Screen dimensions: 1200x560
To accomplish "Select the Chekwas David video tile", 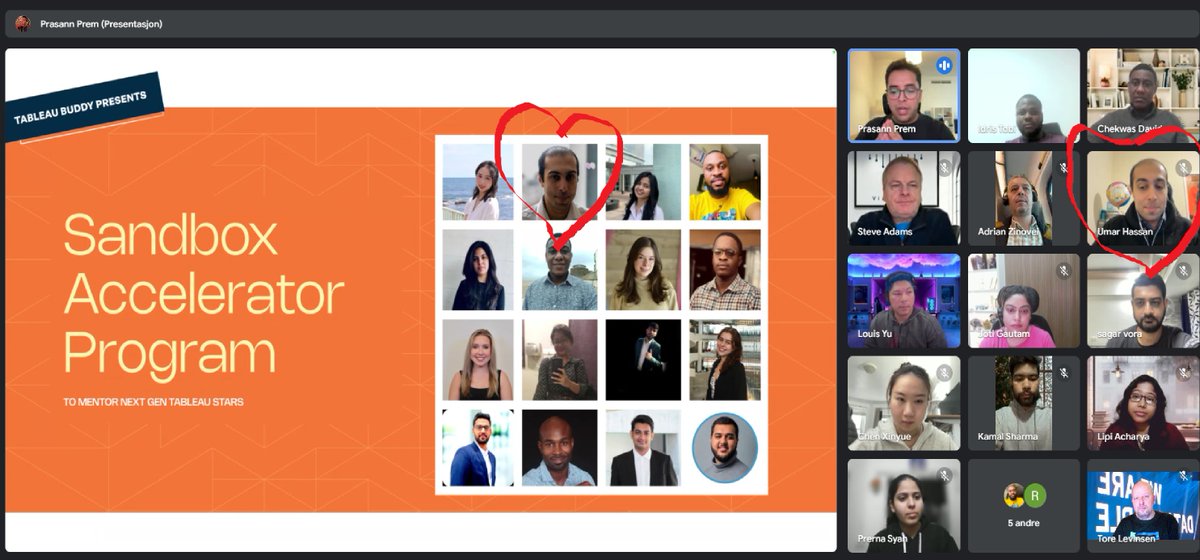I will click(1143, 96).
